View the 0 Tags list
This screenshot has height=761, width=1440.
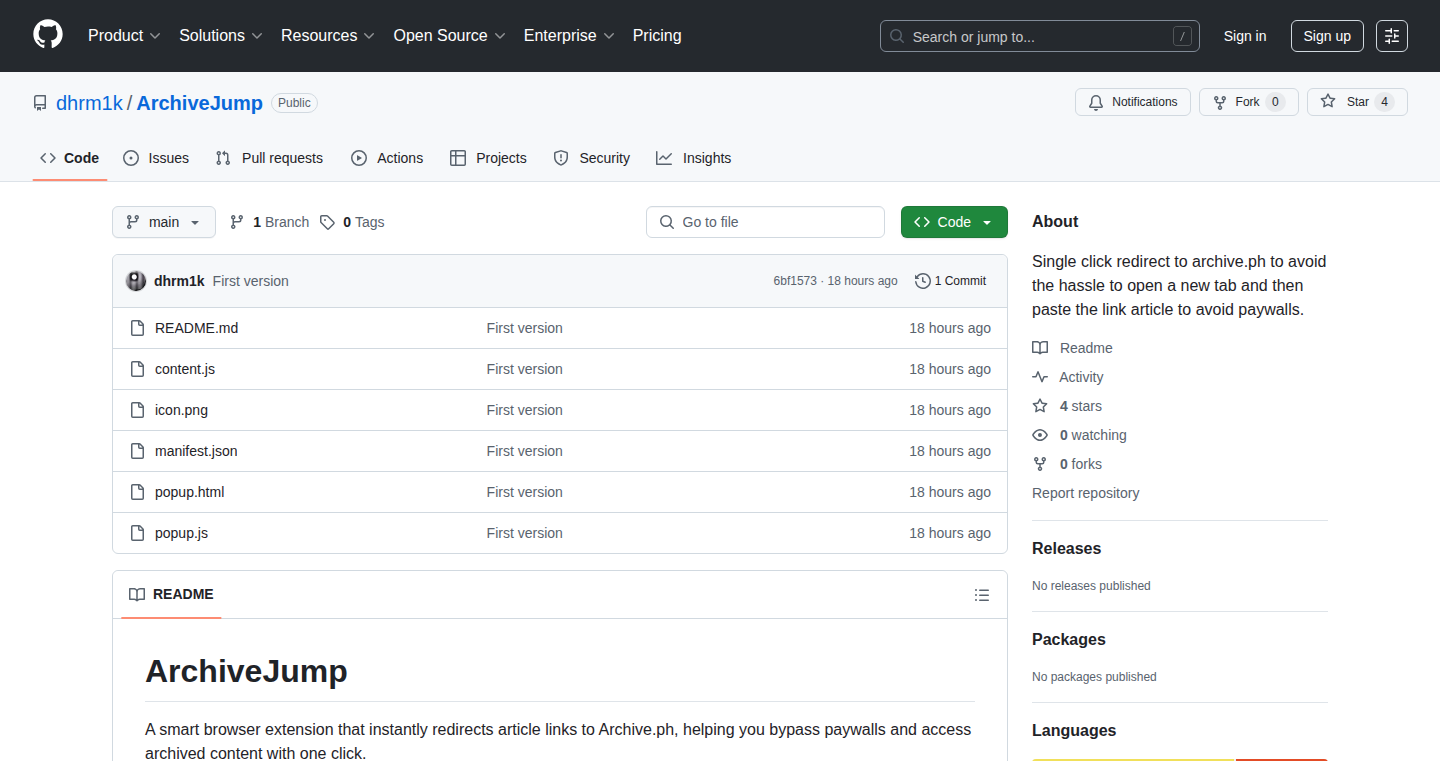coord(352,222)
